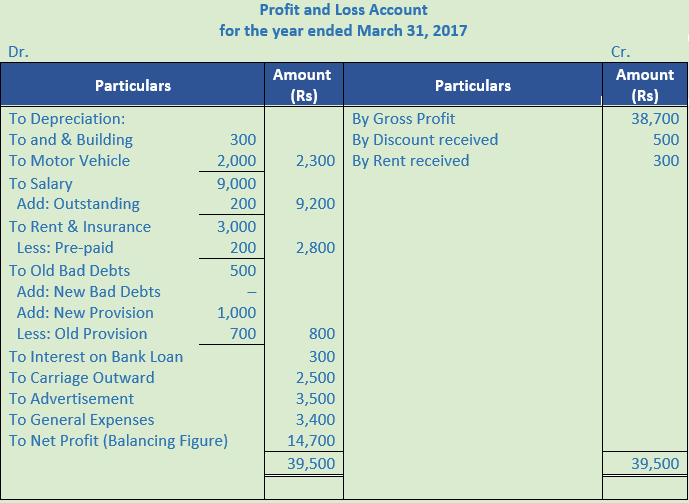Viewport: 689px width, 503px height.
Task: Select the Less: Pre-paid line
Action: click(65, 247)
